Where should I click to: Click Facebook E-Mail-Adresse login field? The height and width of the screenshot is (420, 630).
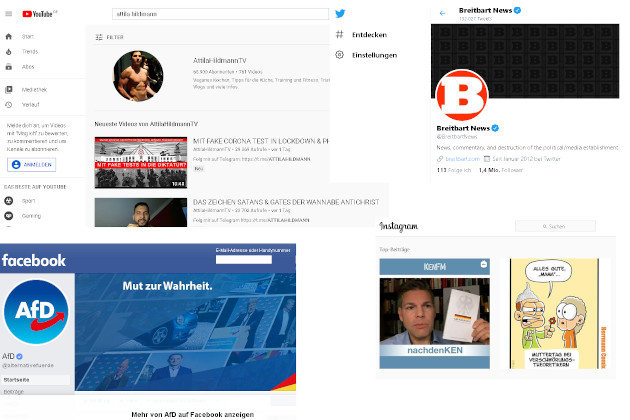pos(244,260)
